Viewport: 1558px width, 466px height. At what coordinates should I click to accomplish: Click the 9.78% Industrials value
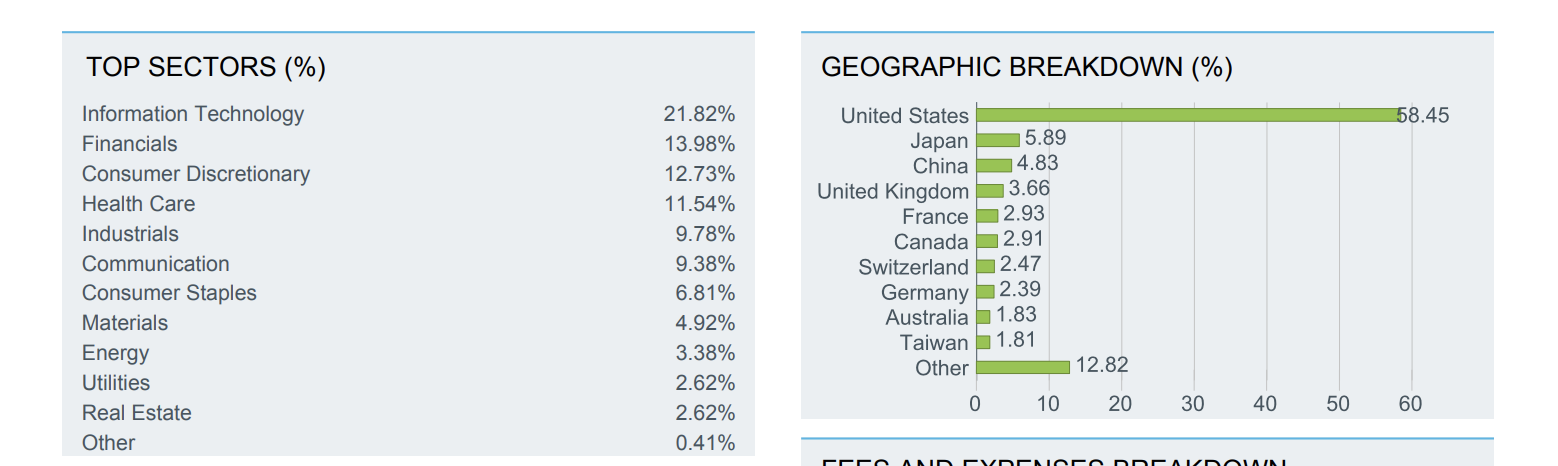tap(705, 234)
